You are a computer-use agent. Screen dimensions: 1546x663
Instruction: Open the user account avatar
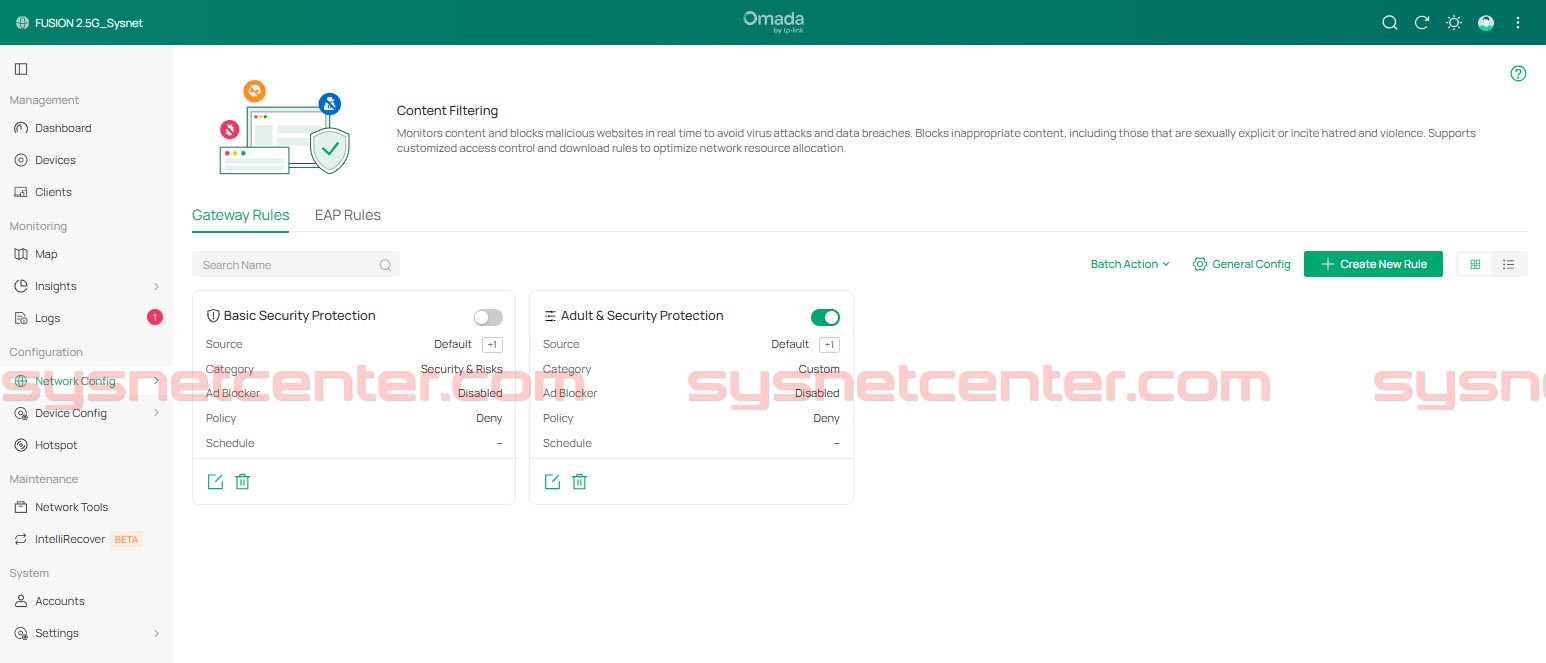tap(1486, 22)
